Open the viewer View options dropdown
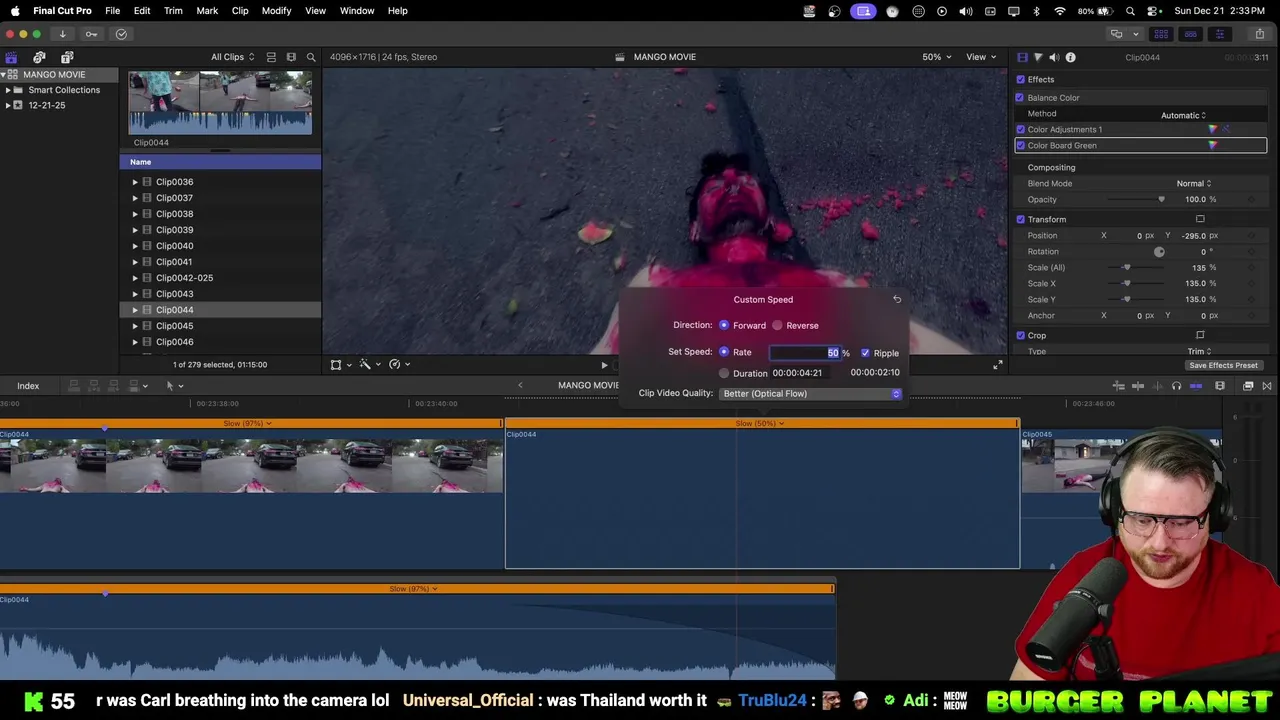This screenshot has height=720, width=1280. [x=980, y=57]
